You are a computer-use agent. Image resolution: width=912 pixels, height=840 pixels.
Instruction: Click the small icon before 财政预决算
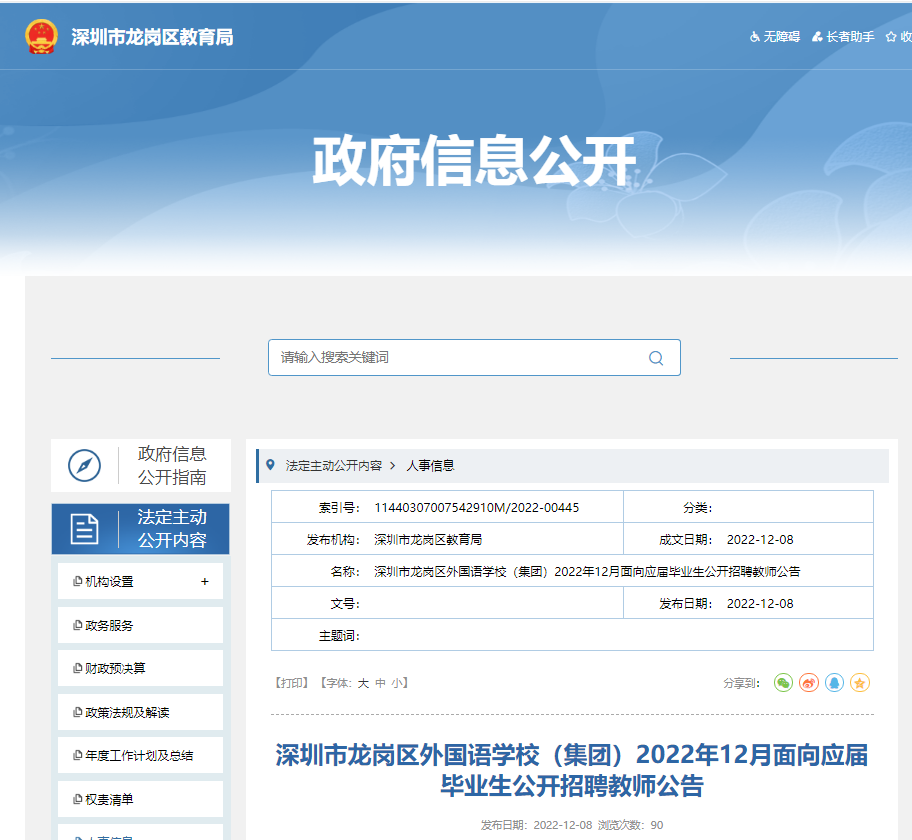[77, 668]
